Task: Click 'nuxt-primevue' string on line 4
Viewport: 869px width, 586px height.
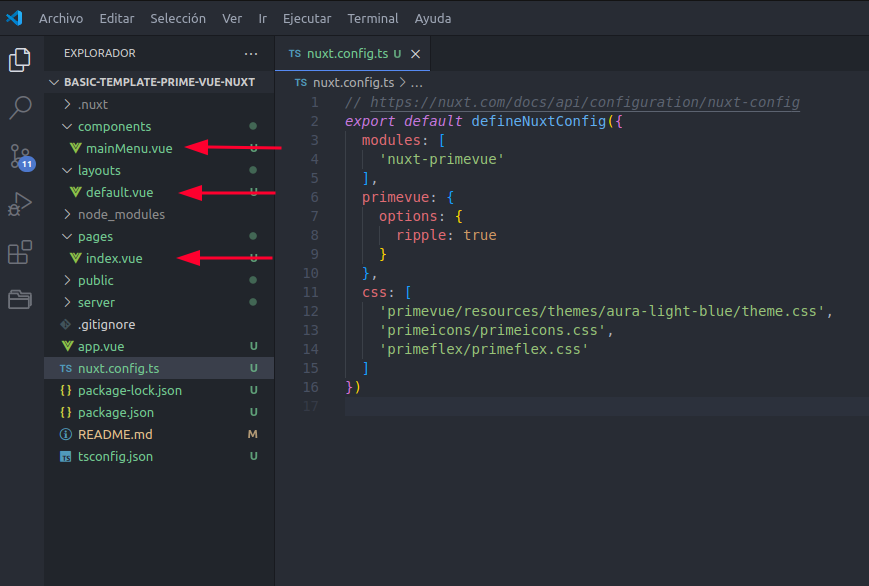Action: 442,159
